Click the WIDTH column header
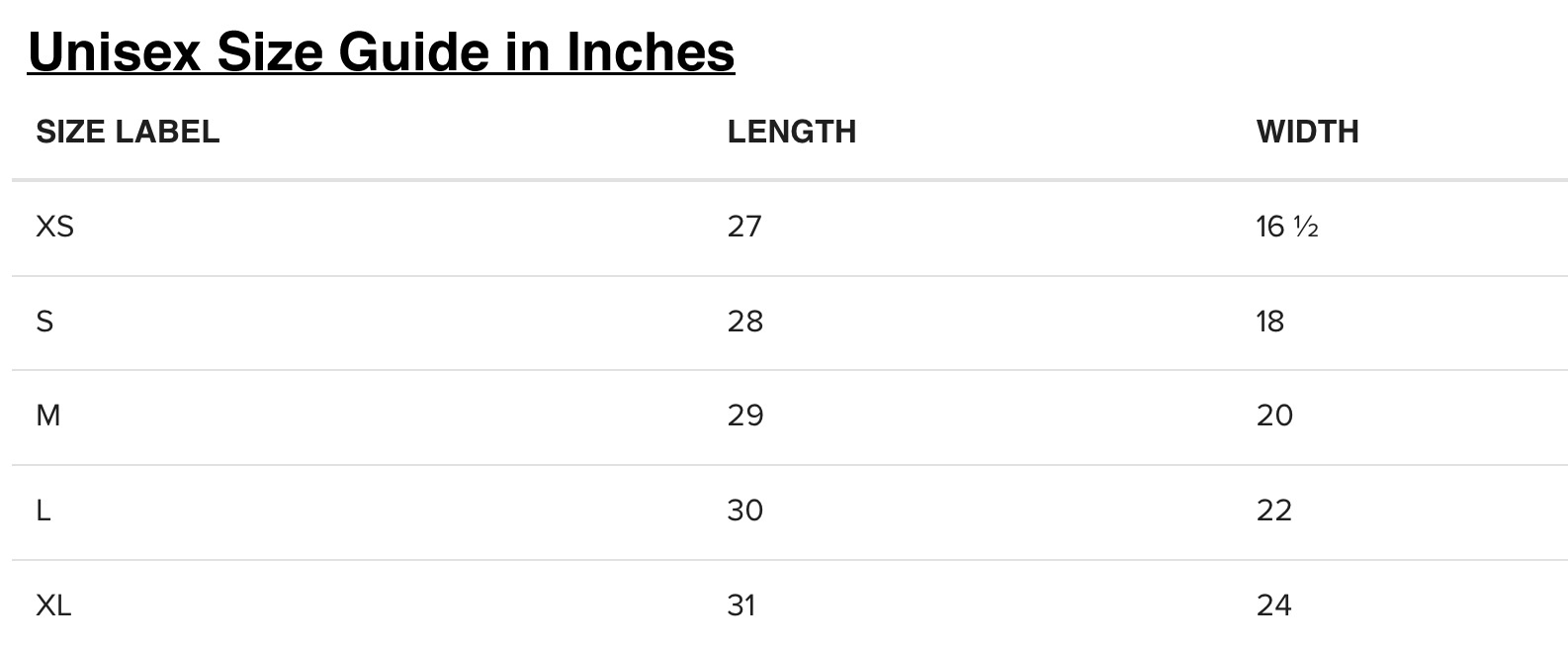 point(1307,132)
